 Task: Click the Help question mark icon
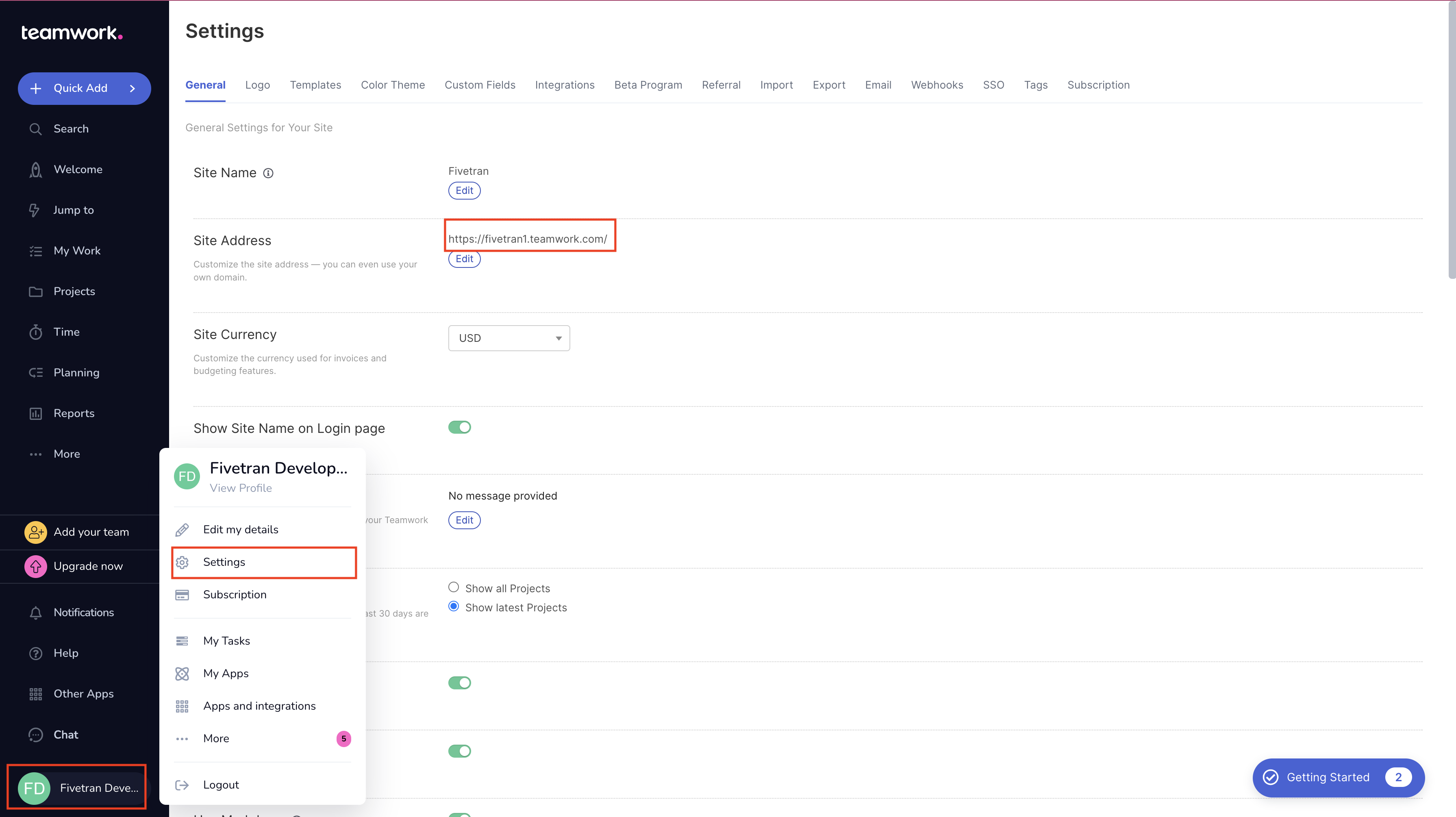(x=36, y=653)
